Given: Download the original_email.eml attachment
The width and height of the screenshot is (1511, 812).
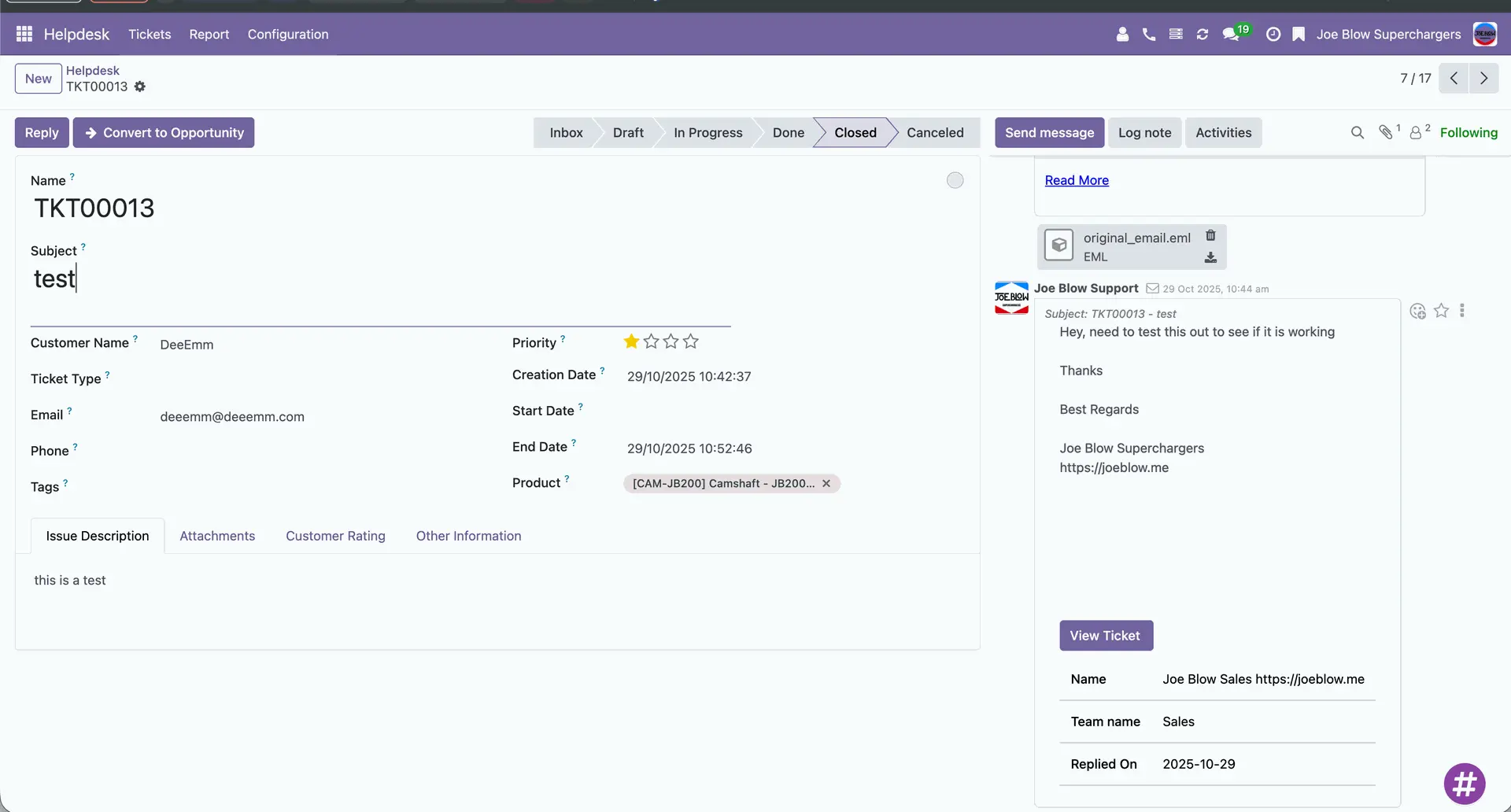Looking at the screenshot, I should tap(1210, 257).
